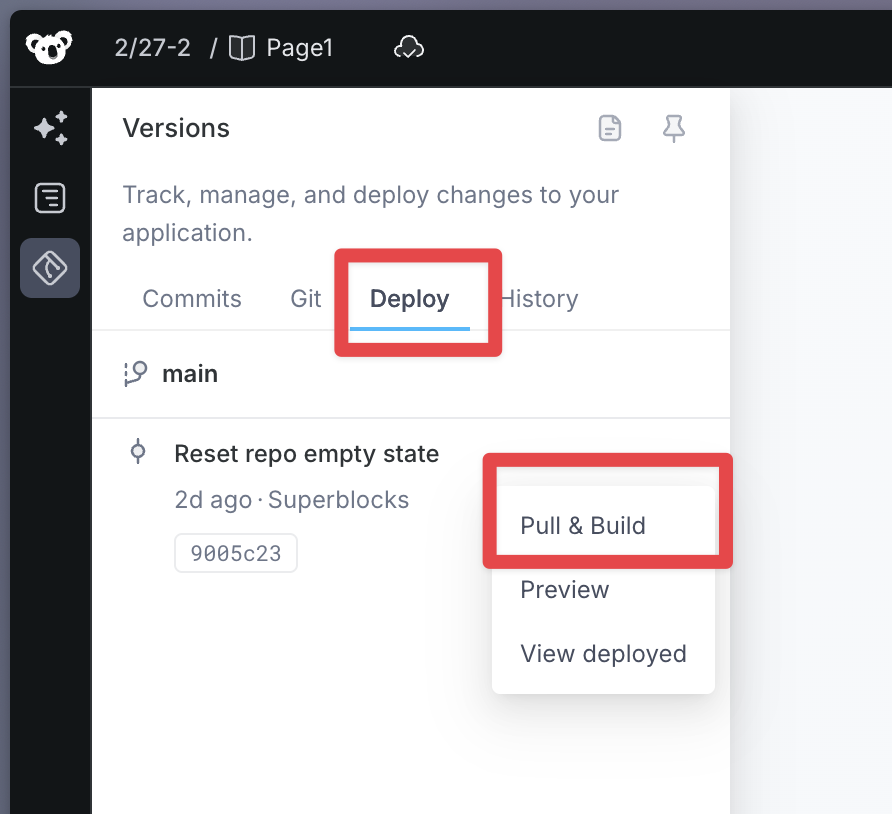This screenshot has width=892, height=814.
Task: Click the main branch icon
Action: pos(135,374)
